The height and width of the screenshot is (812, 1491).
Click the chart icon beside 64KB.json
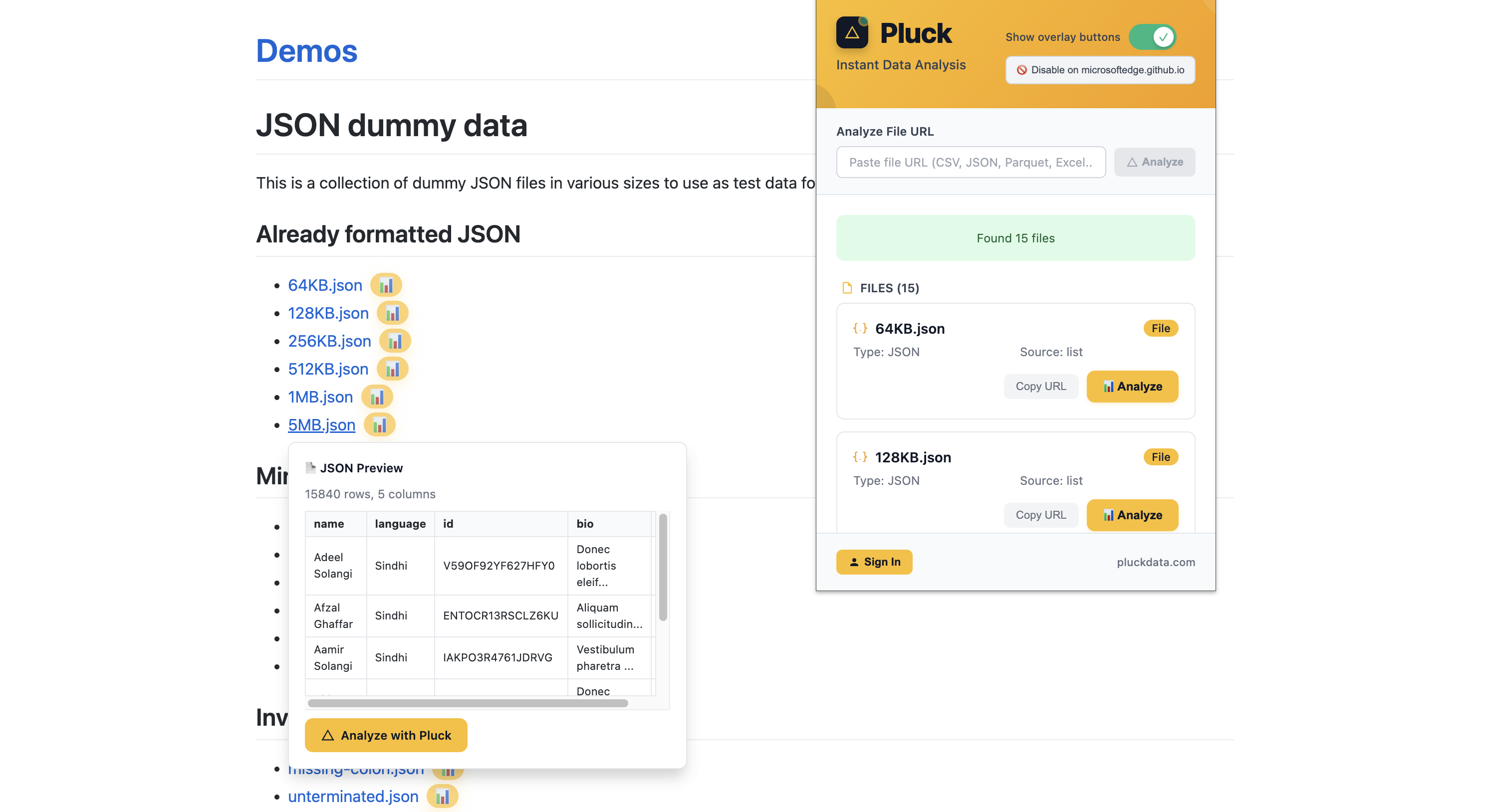point(386,285)
